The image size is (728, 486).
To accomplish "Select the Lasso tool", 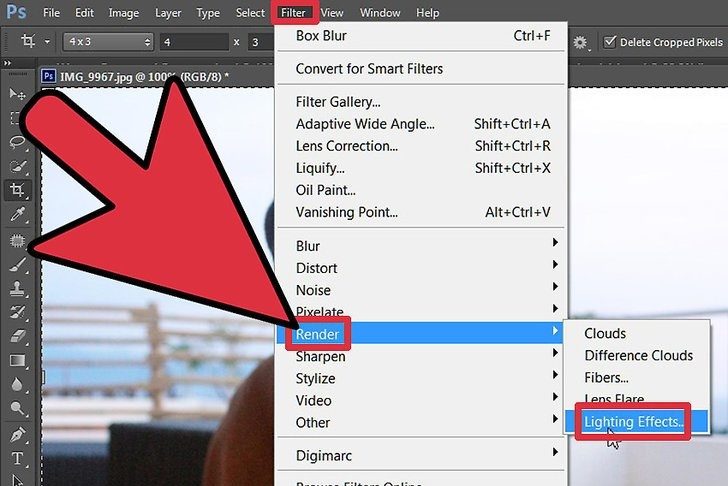I will (17, 143).
